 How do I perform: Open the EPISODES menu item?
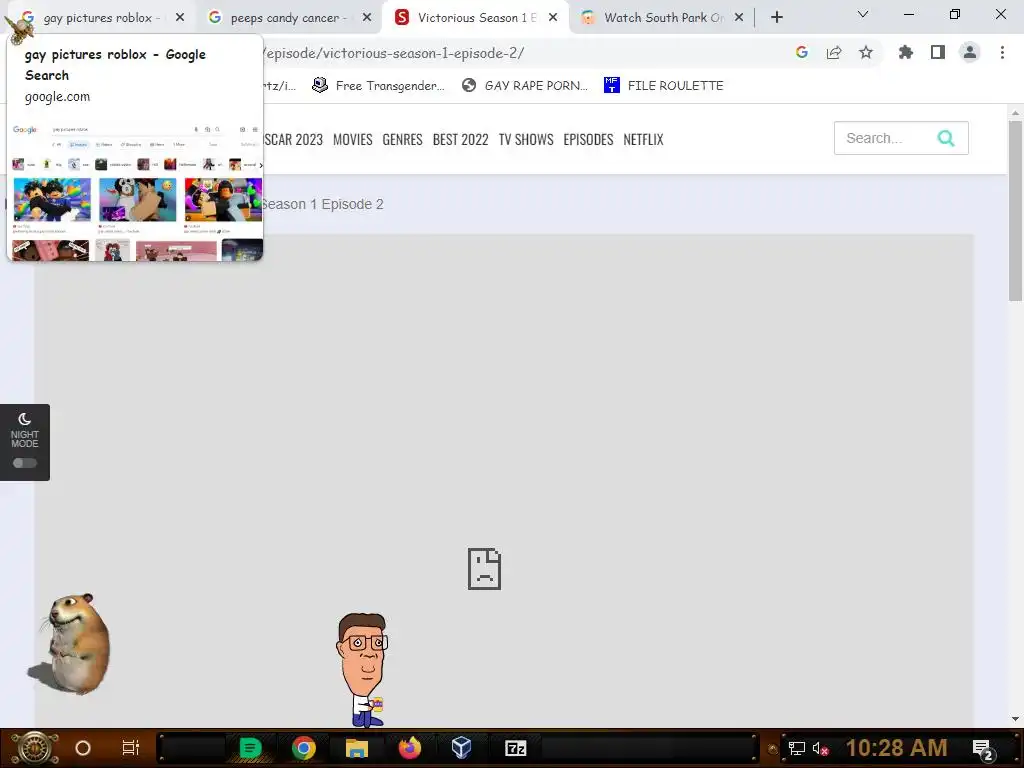pos(588,139)
